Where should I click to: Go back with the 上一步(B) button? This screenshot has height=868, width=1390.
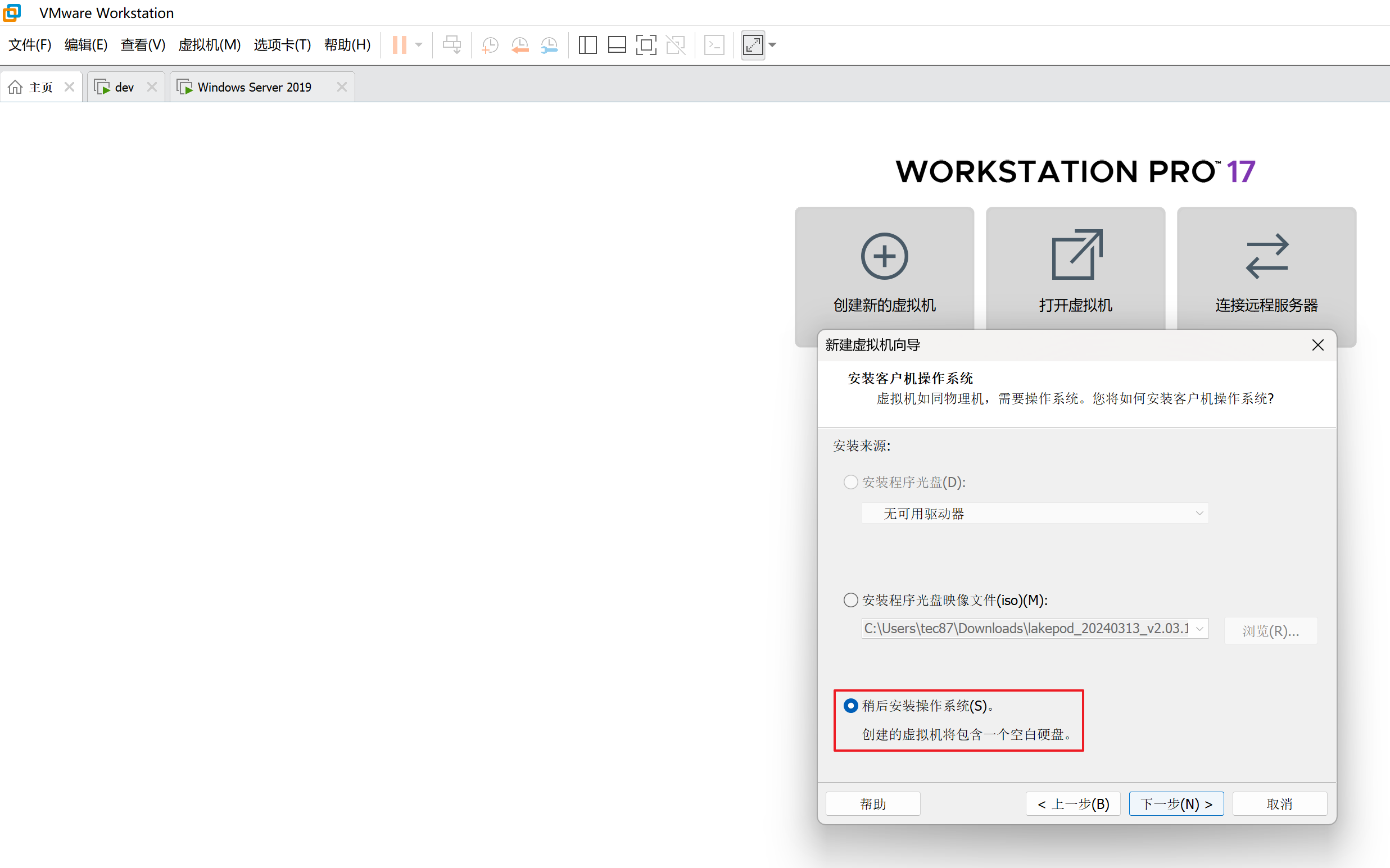point(1073,804)
